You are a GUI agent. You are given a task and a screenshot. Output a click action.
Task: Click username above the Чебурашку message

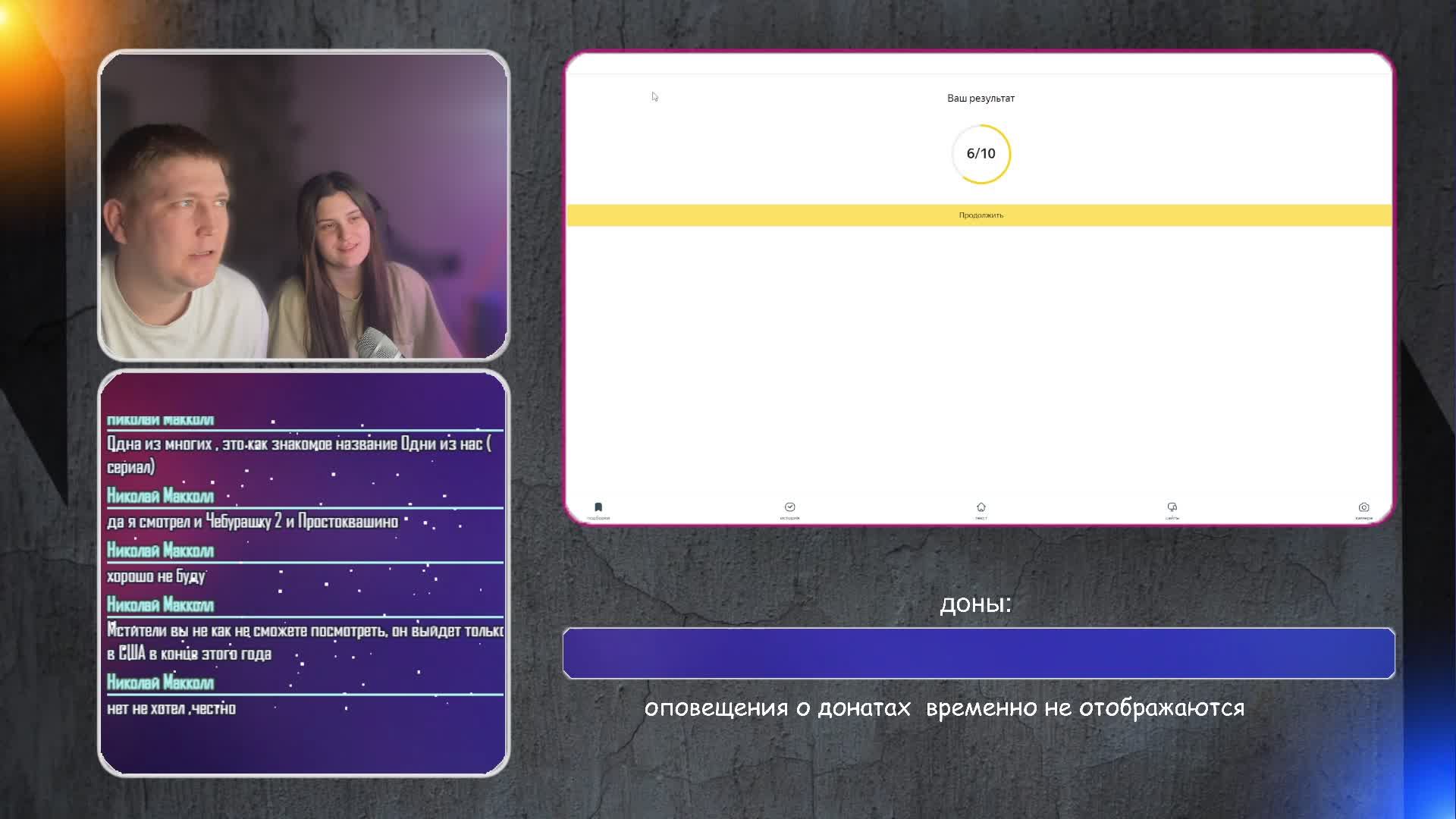pos(160,496)
